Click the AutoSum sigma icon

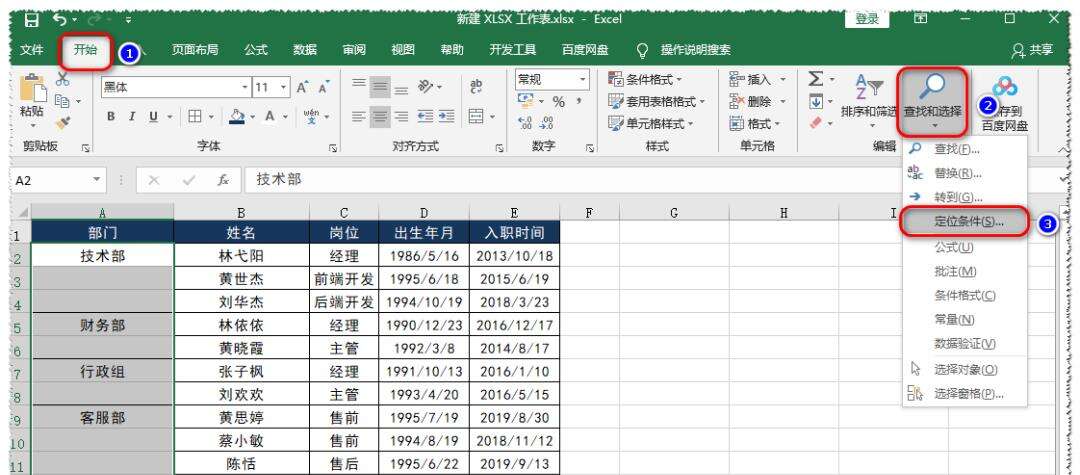click(x=816, y=80)
